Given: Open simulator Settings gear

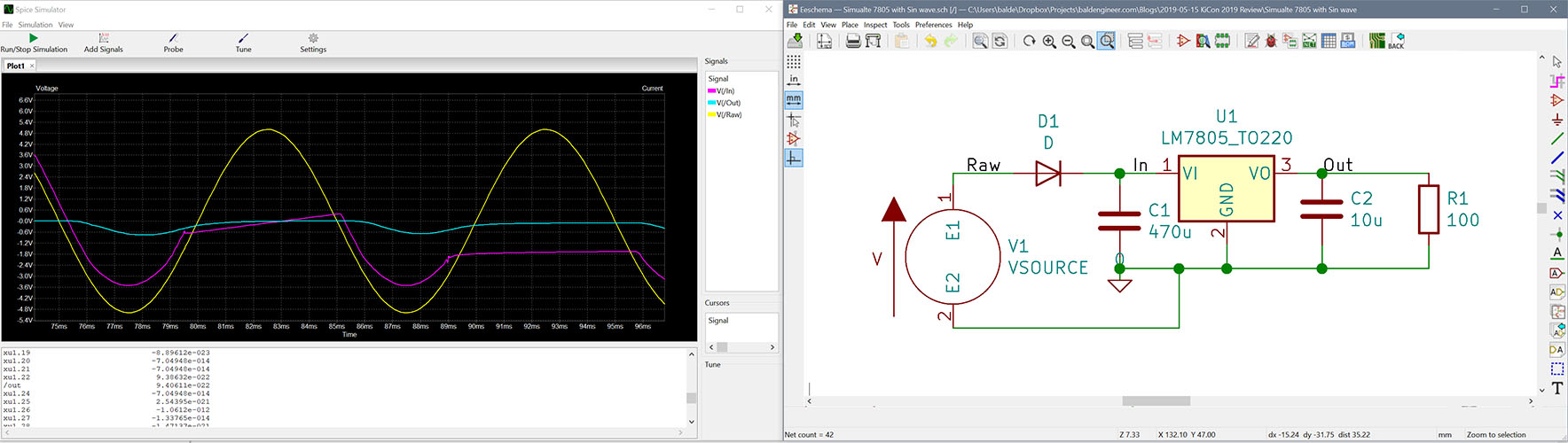Looking at the screenshot, I should click(313, 43).
